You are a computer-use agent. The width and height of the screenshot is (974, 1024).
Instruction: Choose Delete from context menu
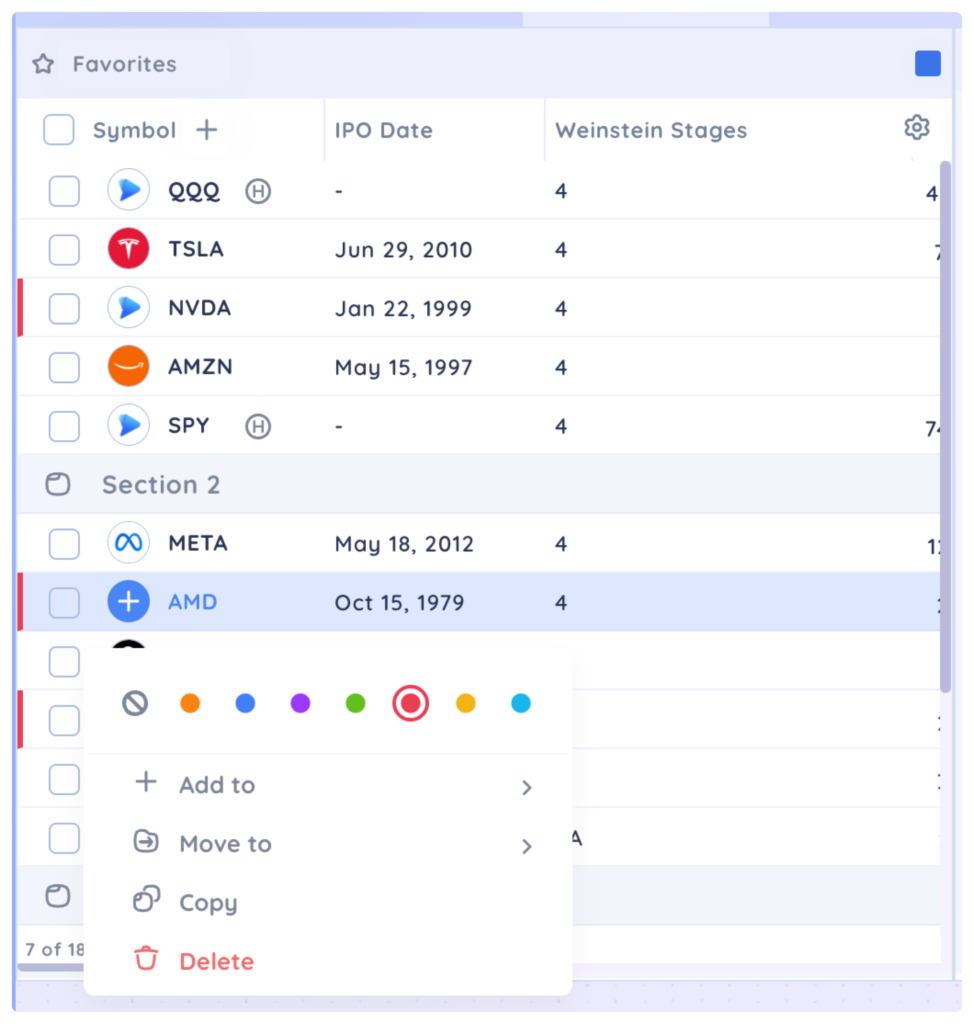328,961
